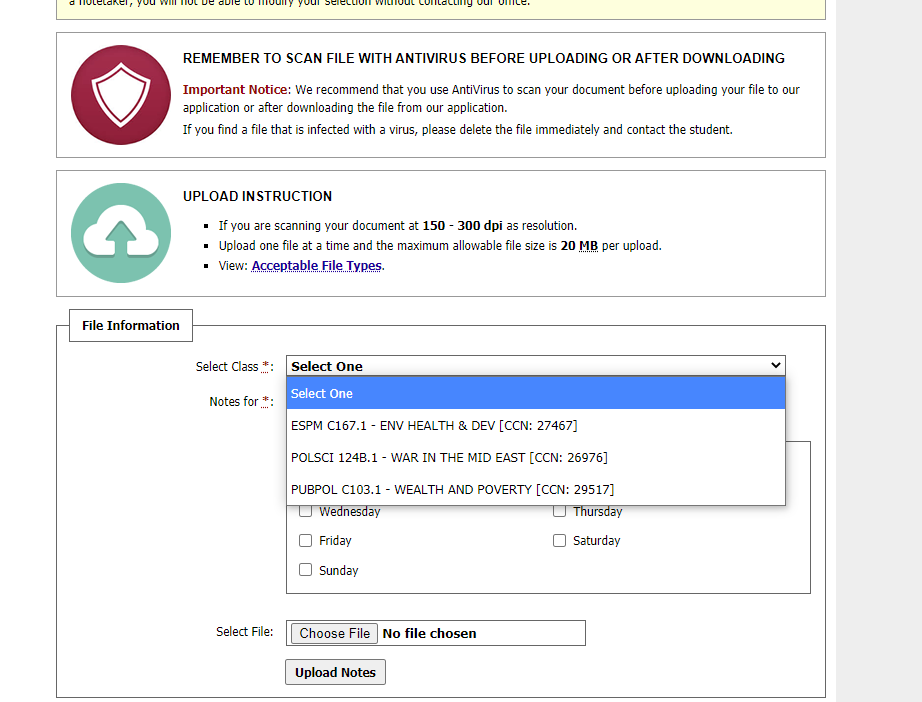Click the 'Select Class' field label

coord(234,366)
